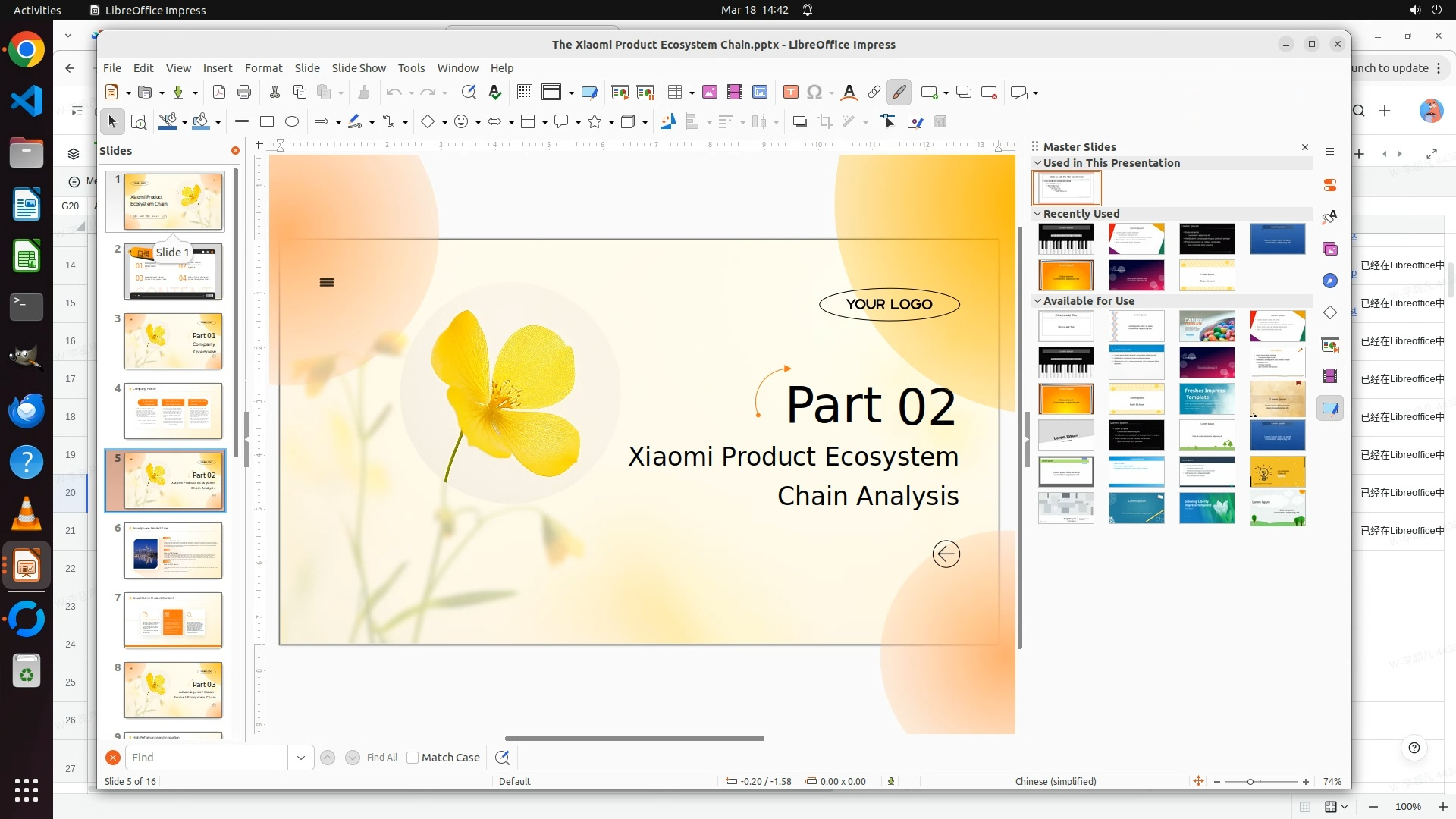Enable the Match Case checkbox

pos(413,758)
